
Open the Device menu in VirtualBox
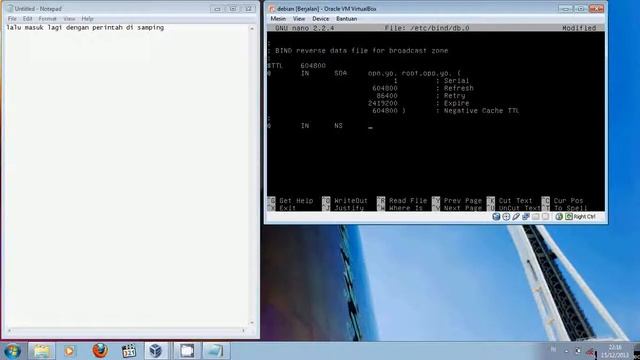tap(320, 19)
